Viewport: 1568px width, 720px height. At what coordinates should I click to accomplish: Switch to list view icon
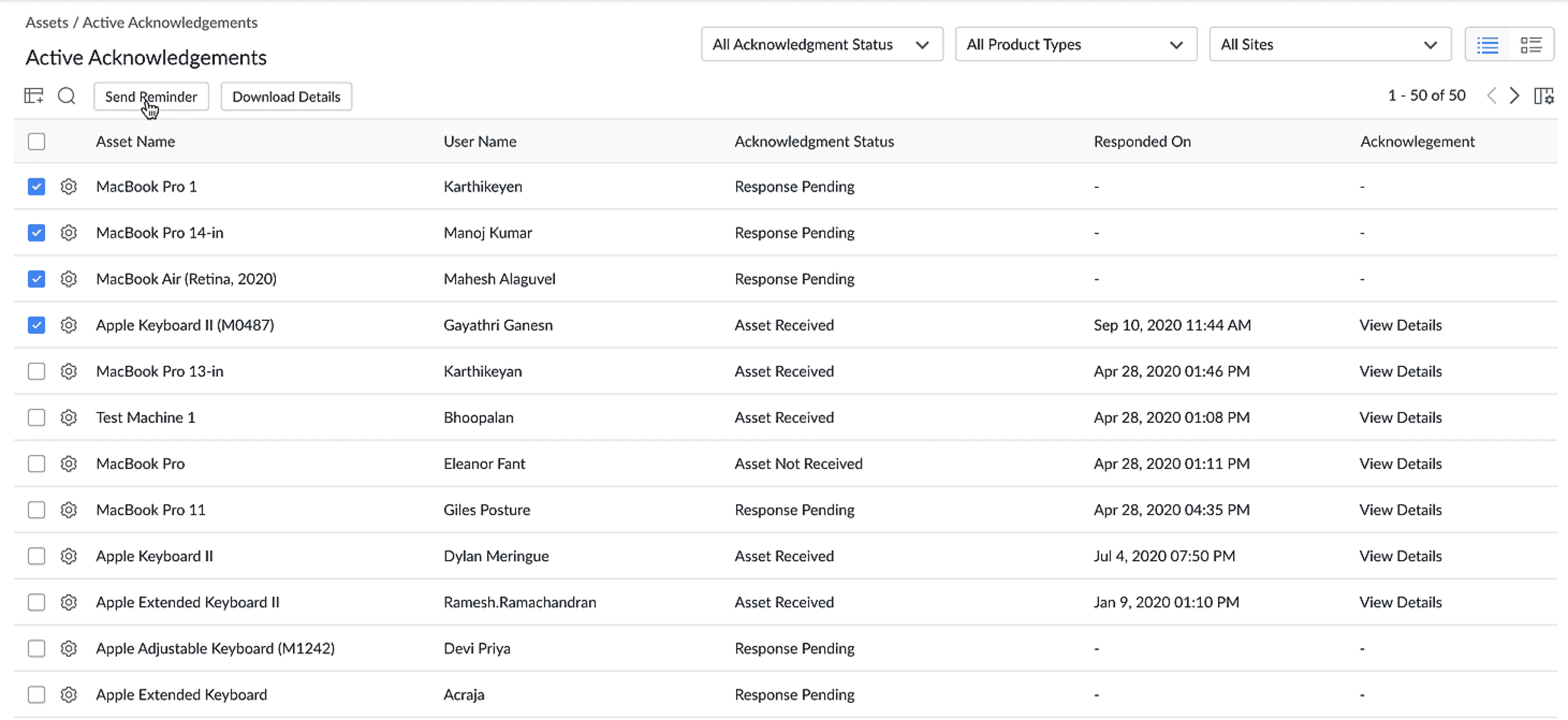1488,45
